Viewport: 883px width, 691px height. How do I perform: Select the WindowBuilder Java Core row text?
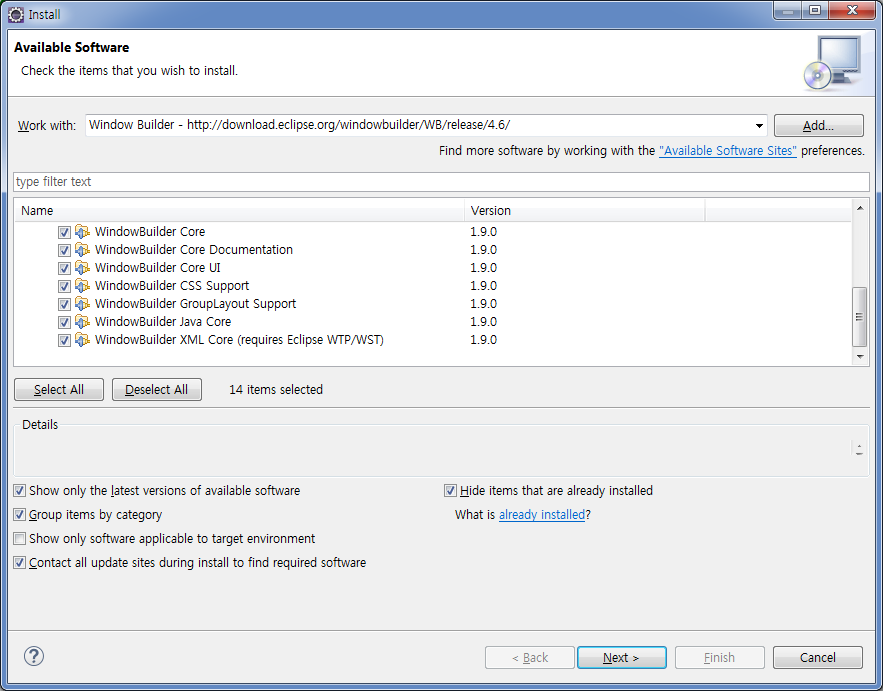pos(163,322)
